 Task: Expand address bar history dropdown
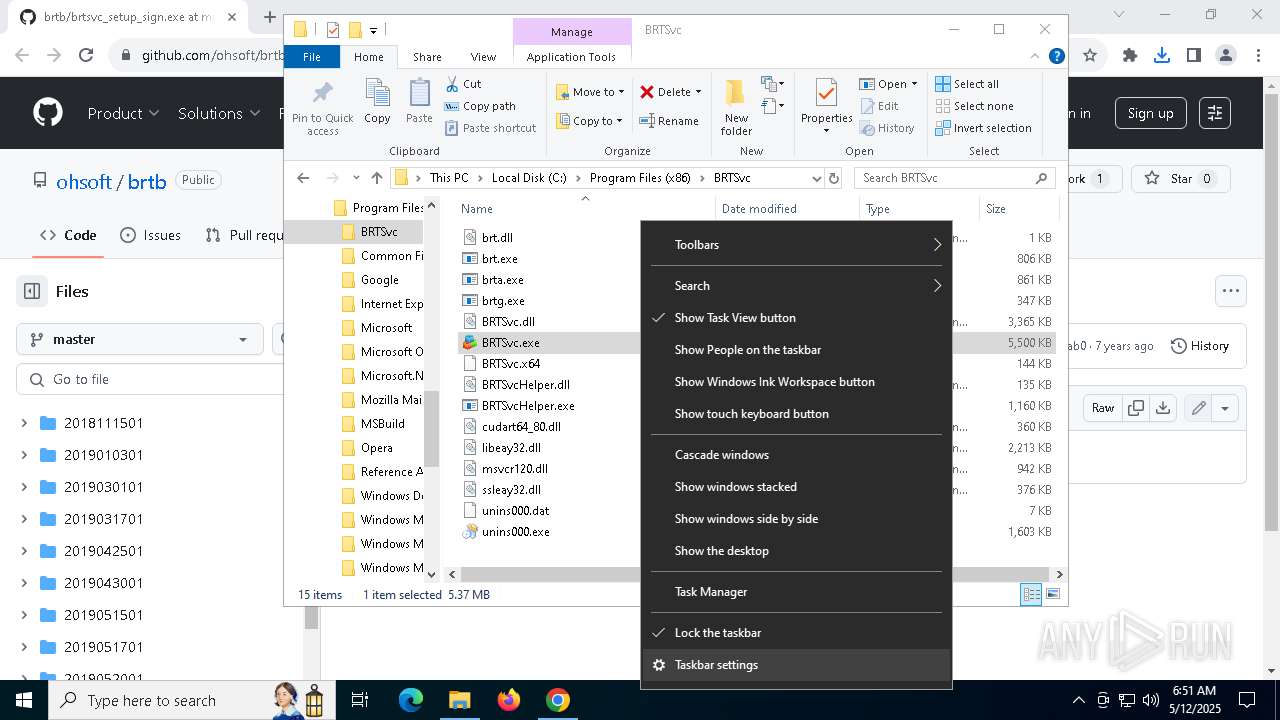point(815,178)
